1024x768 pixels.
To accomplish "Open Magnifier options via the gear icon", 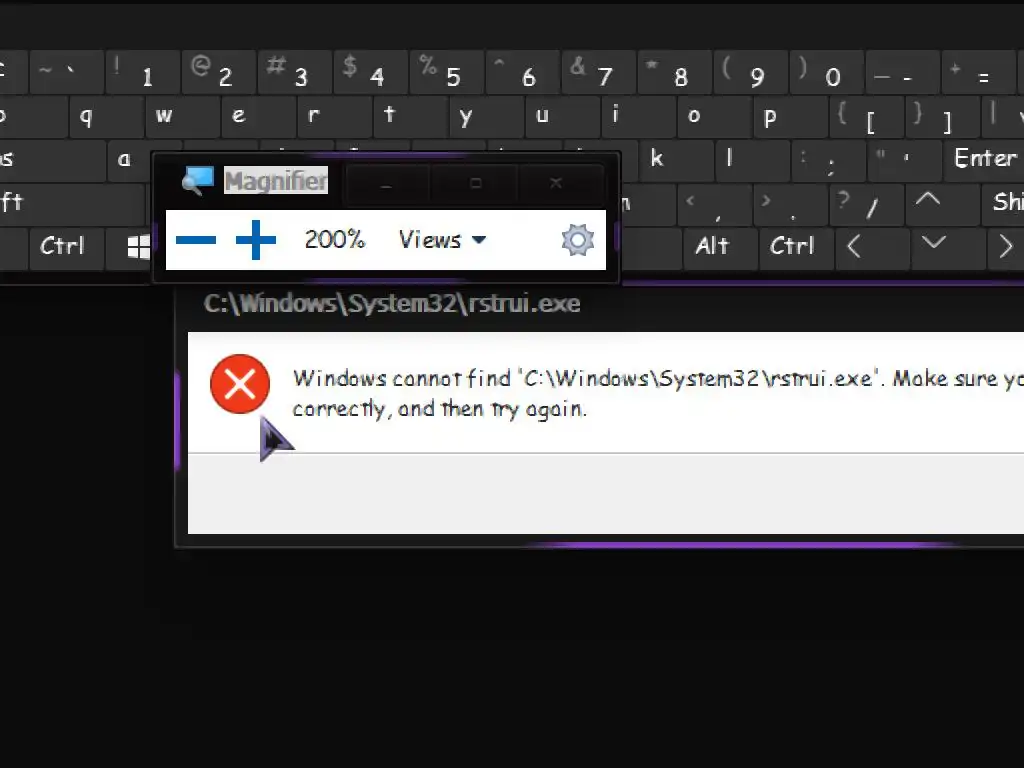I will point(577,240).
